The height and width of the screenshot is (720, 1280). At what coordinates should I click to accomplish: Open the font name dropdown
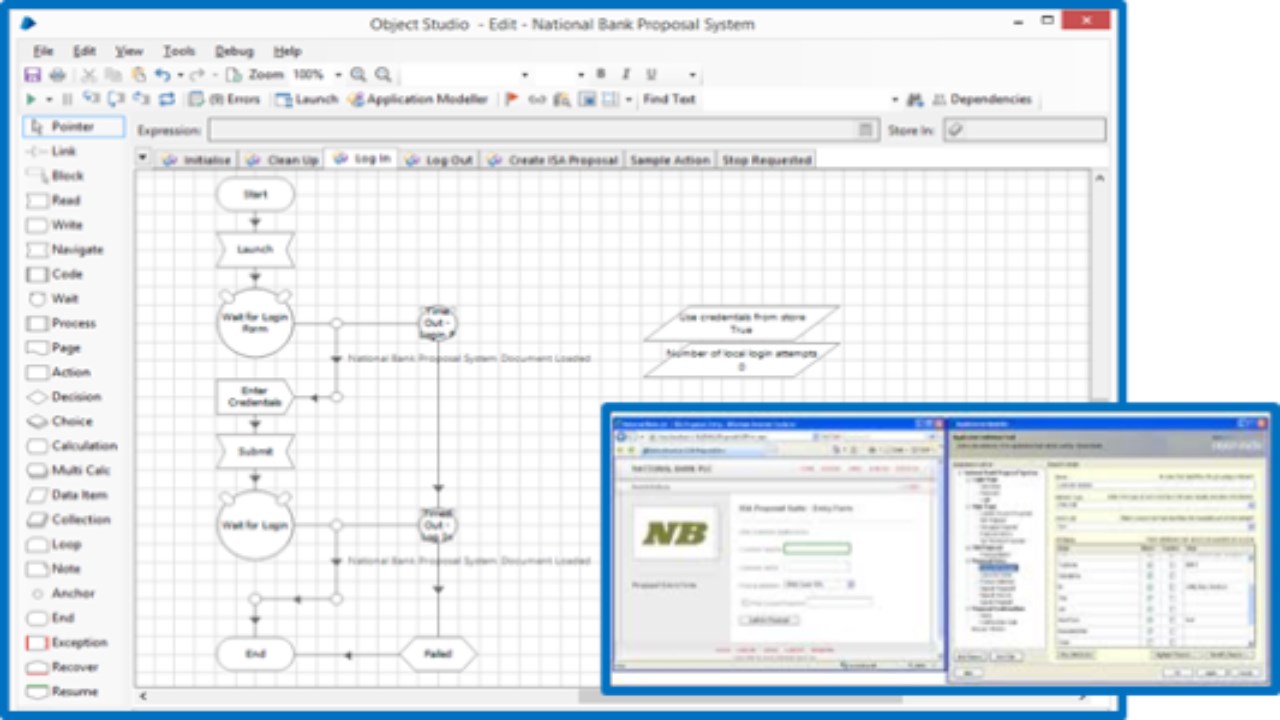coord(525,75)
